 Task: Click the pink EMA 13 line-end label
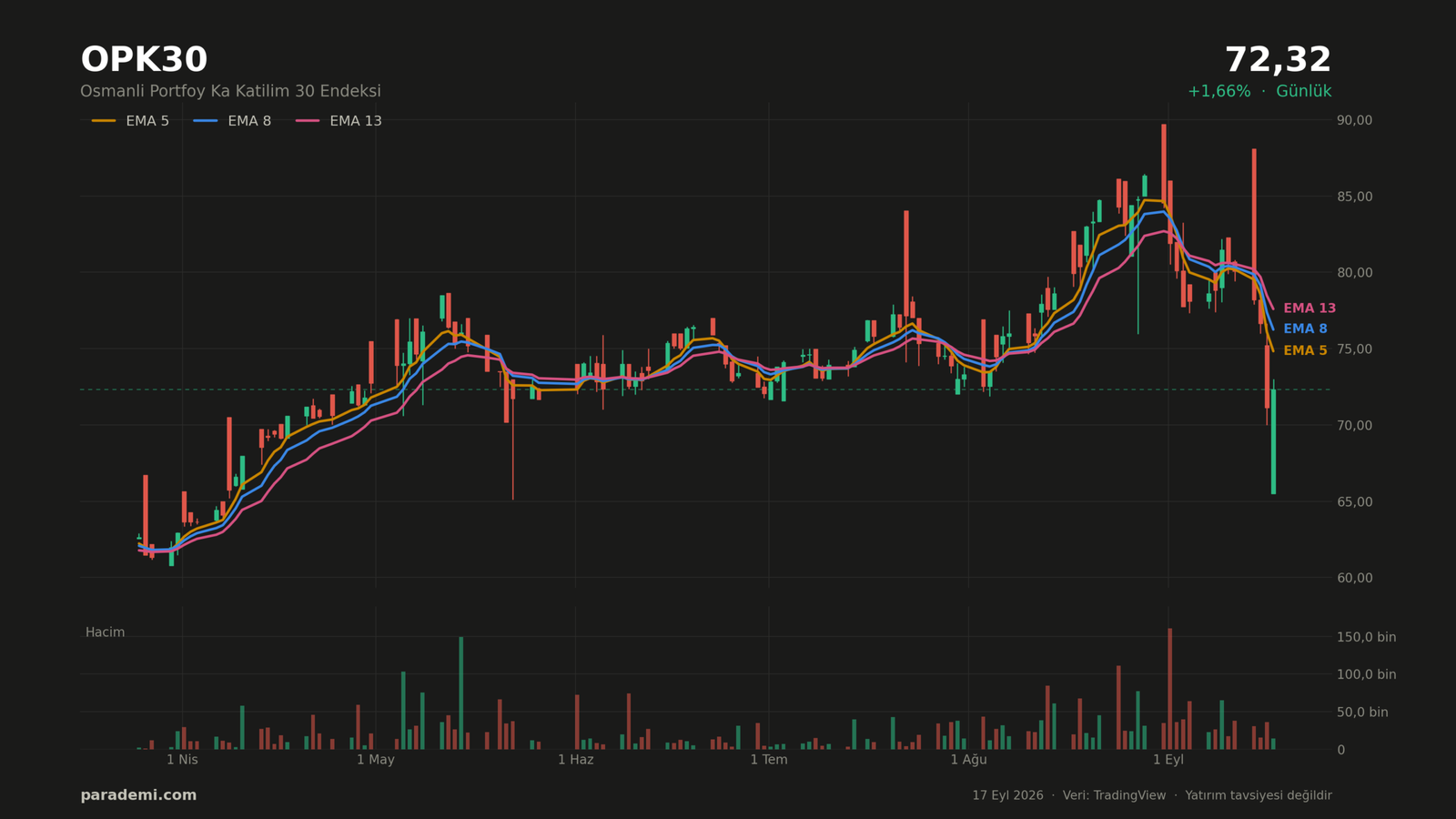(1309, 308)
